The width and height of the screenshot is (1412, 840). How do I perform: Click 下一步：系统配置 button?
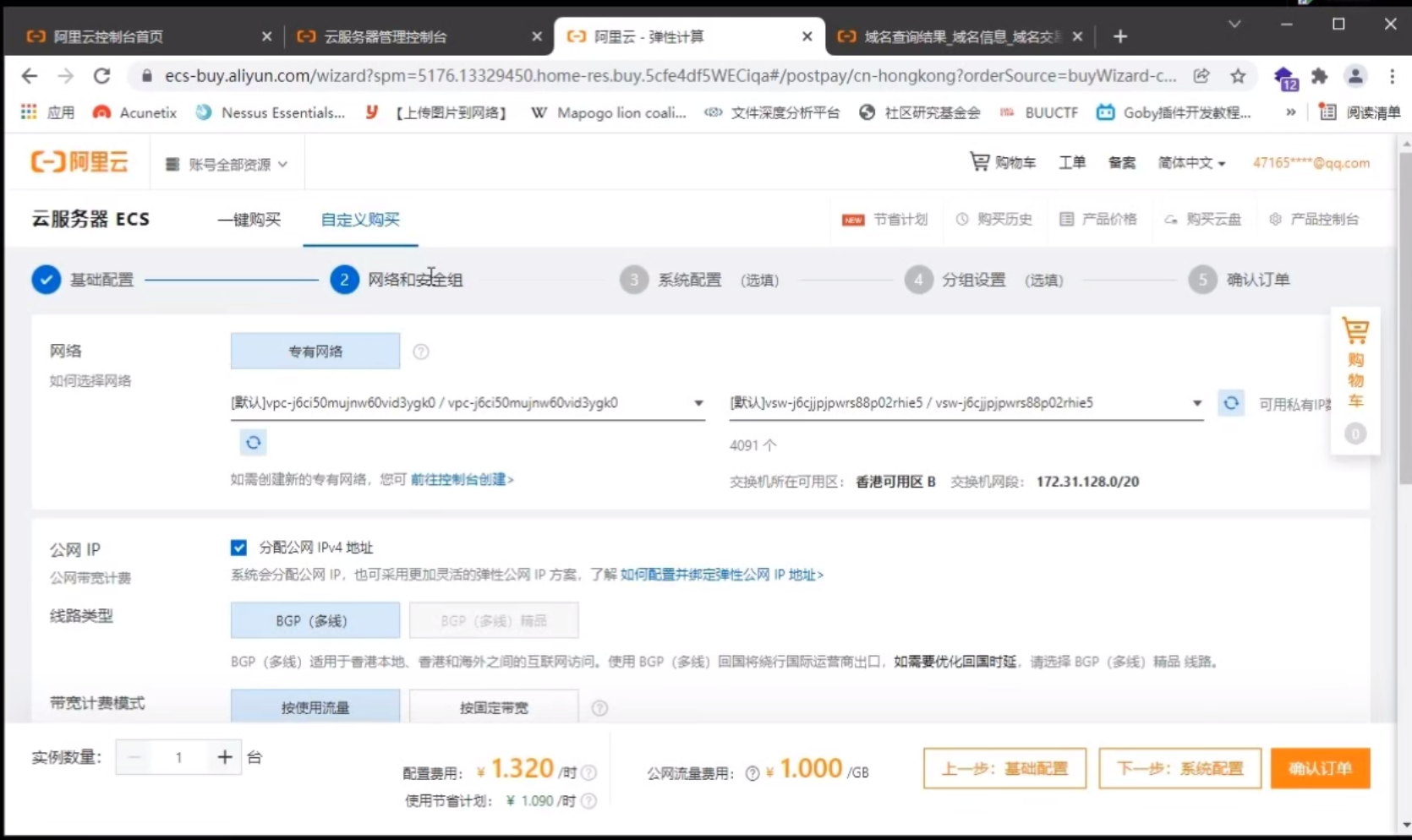pos(1179,768)
